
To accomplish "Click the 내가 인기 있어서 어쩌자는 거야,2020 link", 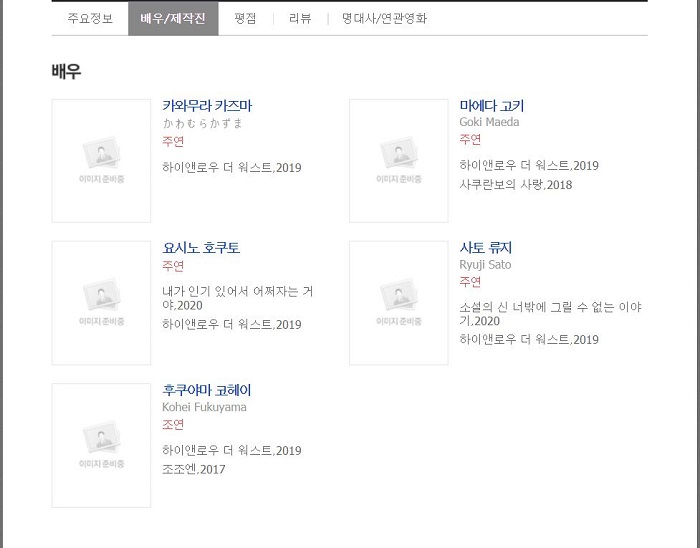I will pos(238,298).
